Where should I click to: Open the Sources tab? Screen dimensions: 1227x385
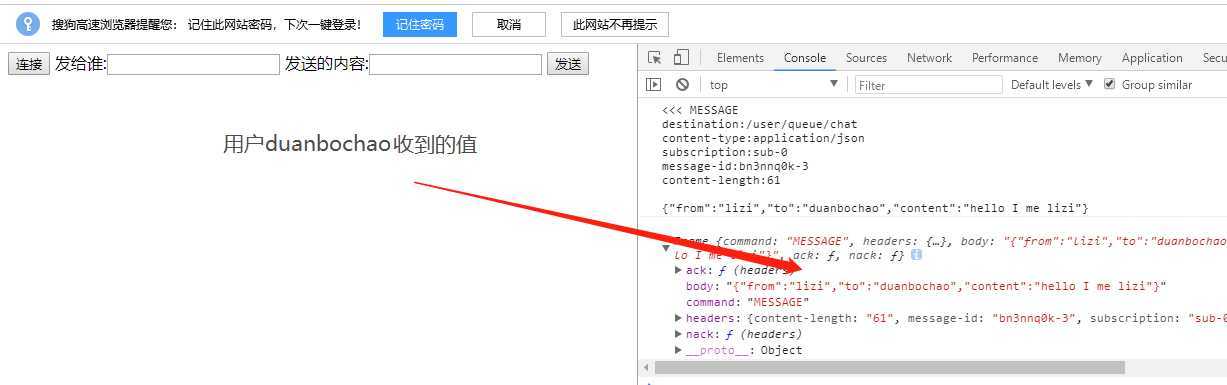click(x=866, y=58)
